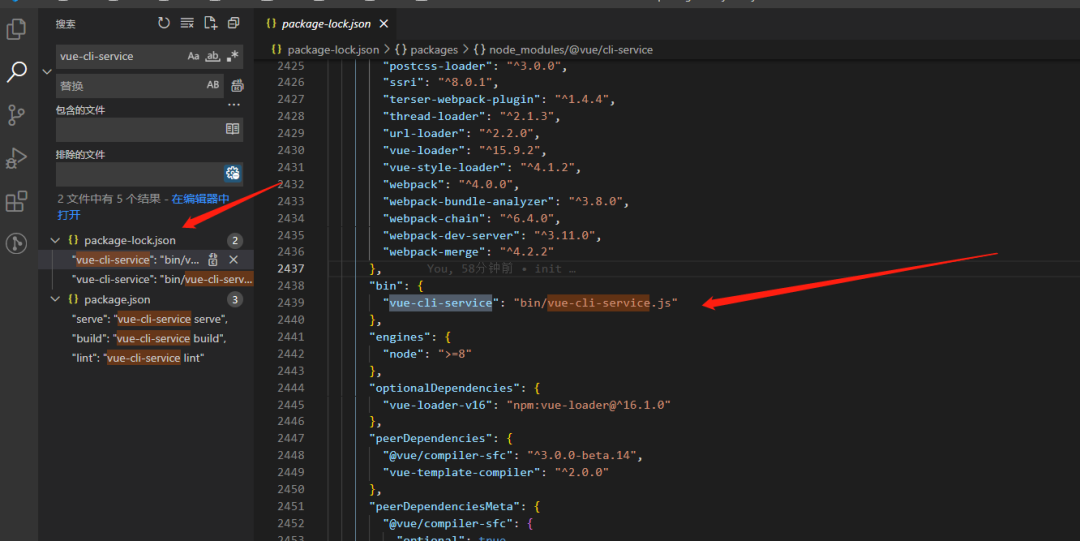Toggle Match Case in search box

[x=194, y=56]
